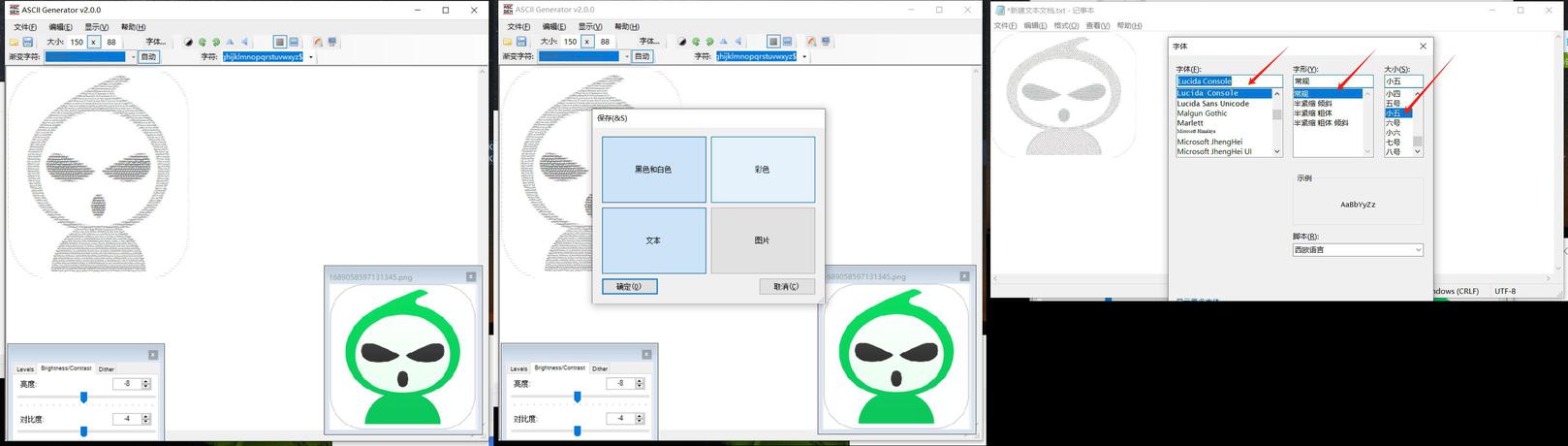Click save disk icon in left ASCII Generator window
The width and height of the screenshot is (1568, 446).
point(28,42)
